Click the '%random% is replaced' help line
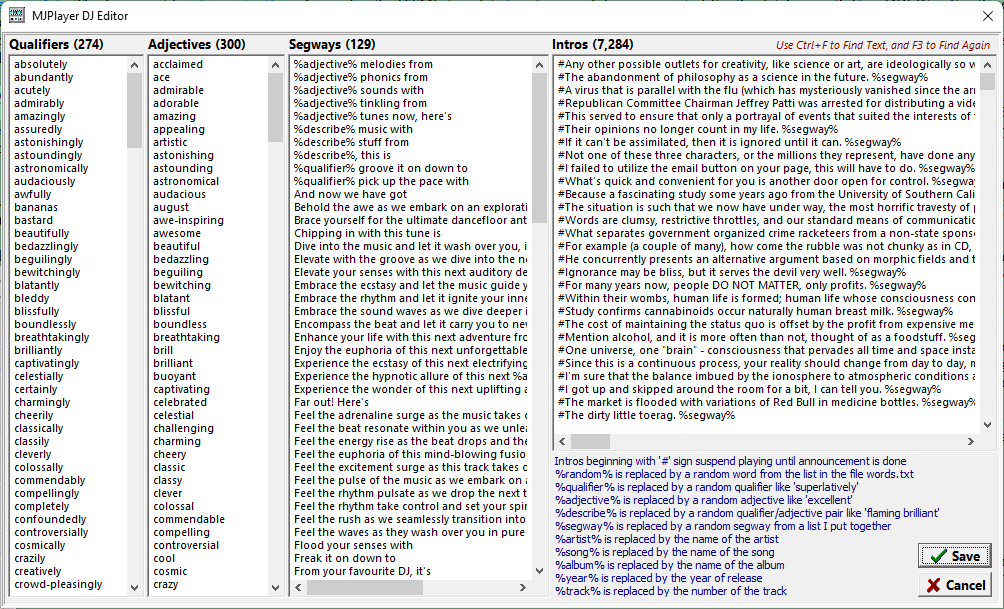Screen dimensions: 1004x609 [734, 475]
